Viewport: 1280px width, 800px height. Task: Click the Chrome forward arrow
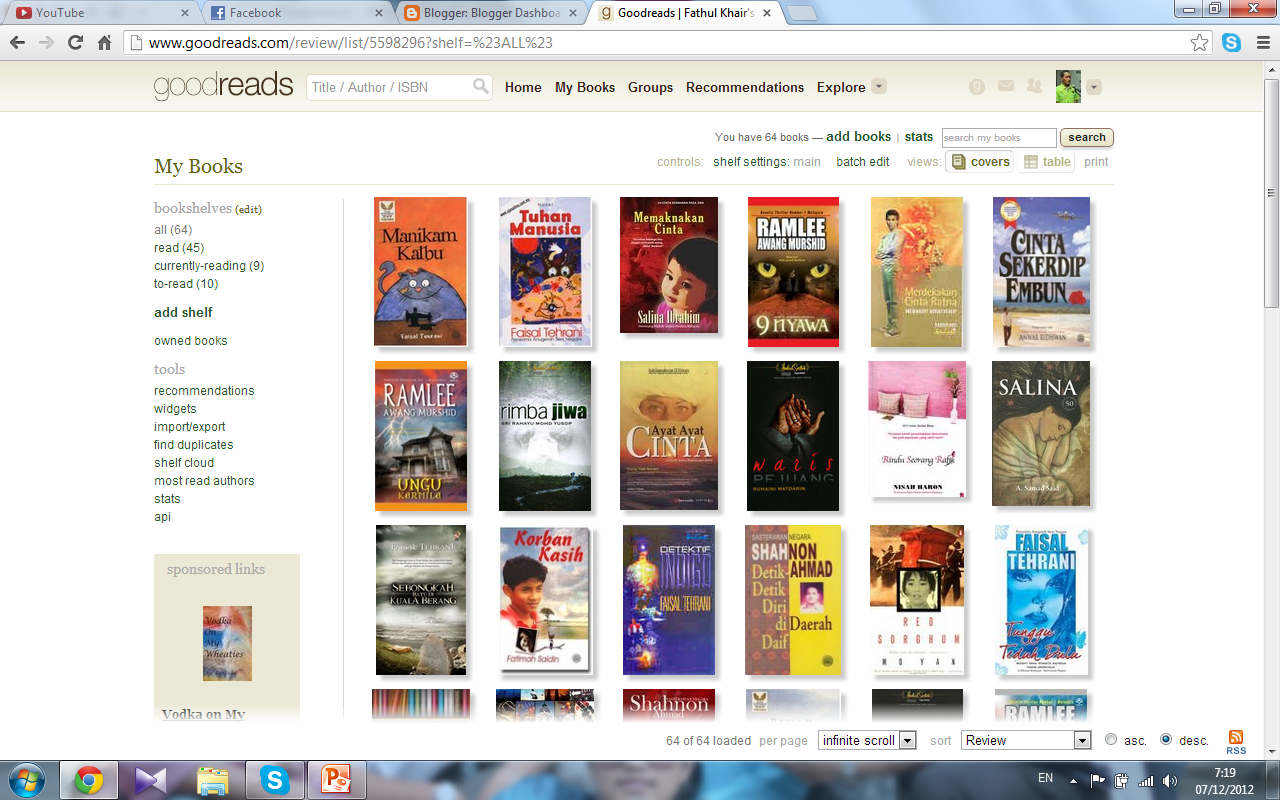(46, 43)
